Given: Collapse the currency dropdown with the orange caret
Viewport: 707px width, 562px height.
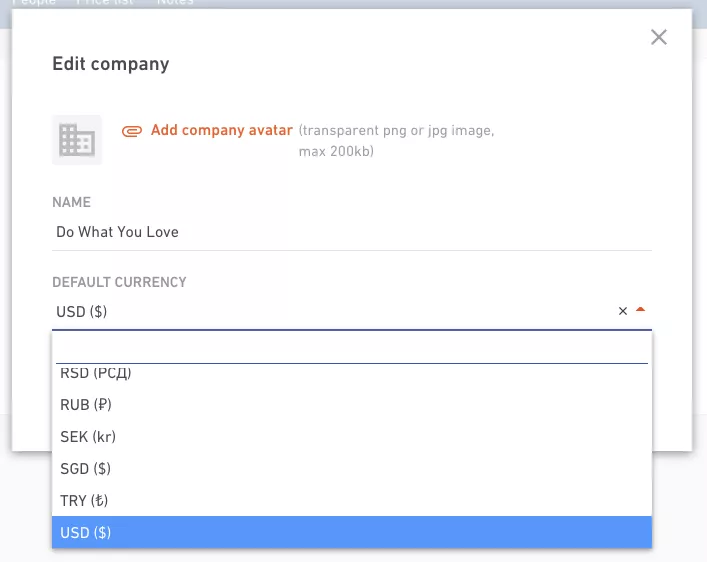Looking at the screenshot, I should click(640, 310).
